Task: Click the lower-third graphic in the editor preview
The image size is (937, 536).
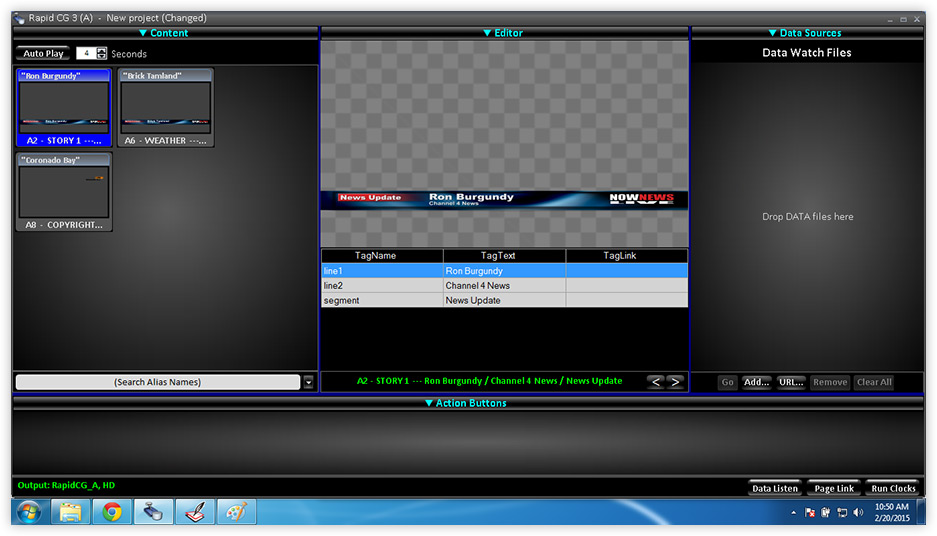Action: pos(504,199)
